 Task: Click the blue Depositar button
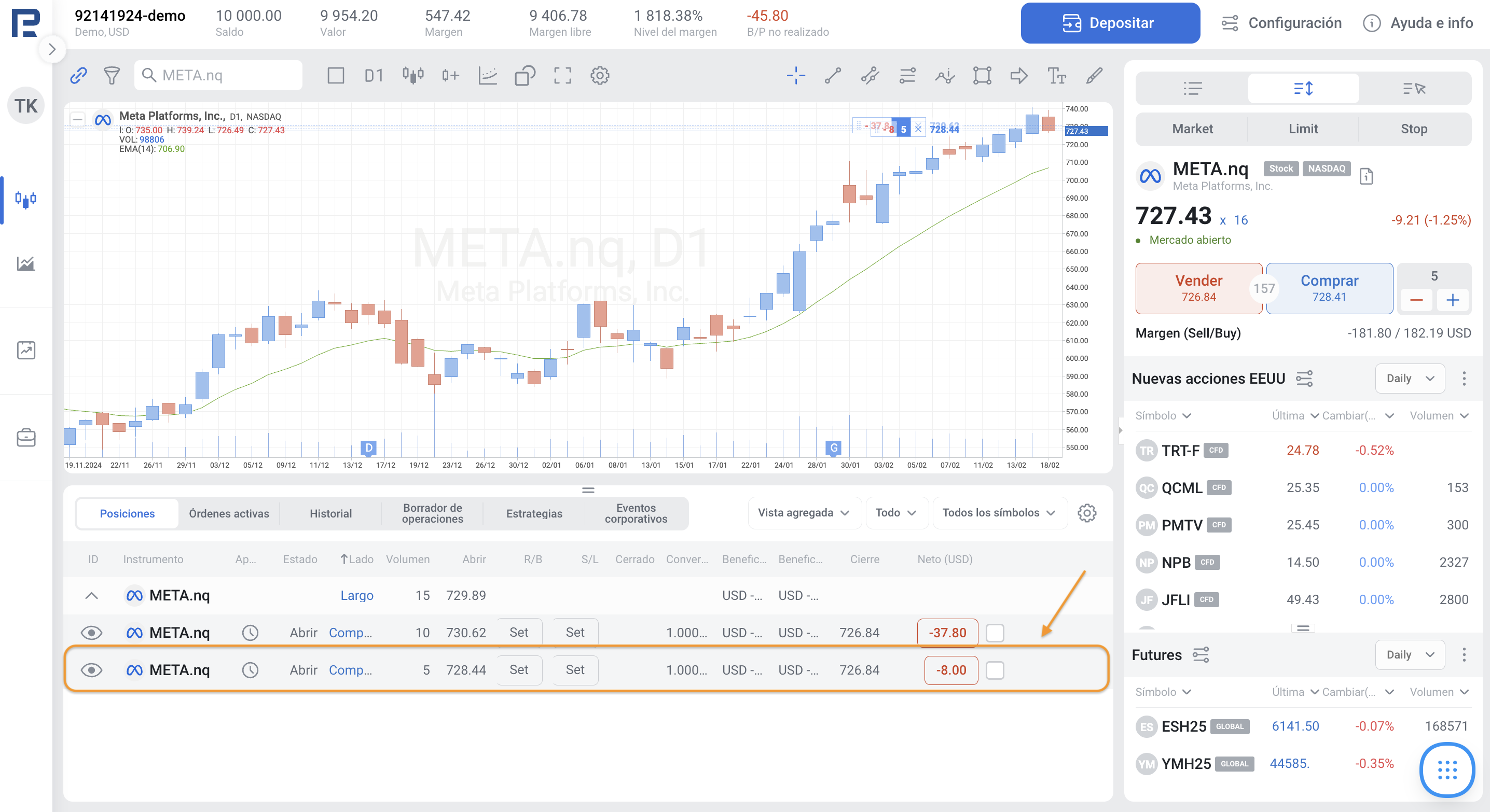[1109, 23]
